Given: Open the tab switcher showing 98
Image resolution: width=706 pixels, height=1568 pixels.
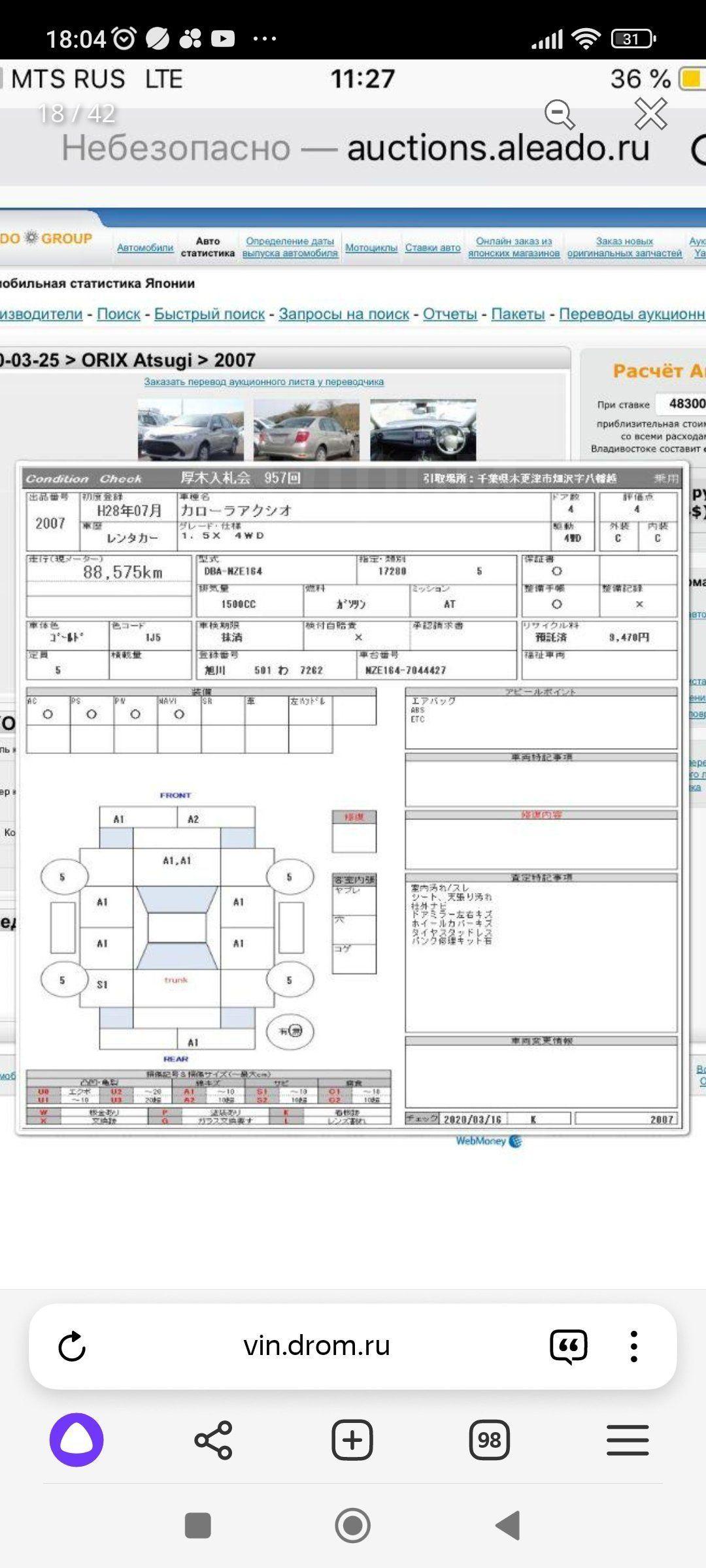Looking at the screenshot, I should coord(490,1440).
